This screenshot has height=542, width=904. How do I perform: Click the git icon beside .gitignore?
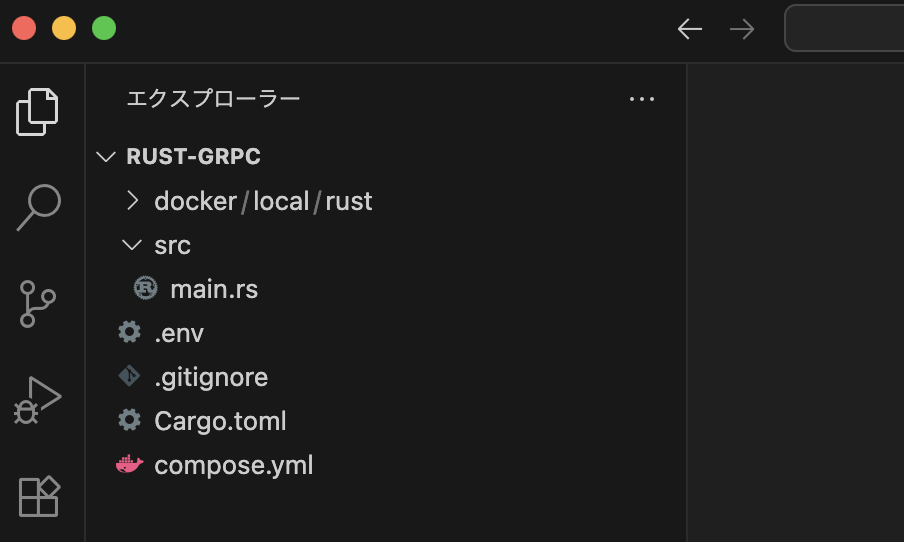(129, 376)
